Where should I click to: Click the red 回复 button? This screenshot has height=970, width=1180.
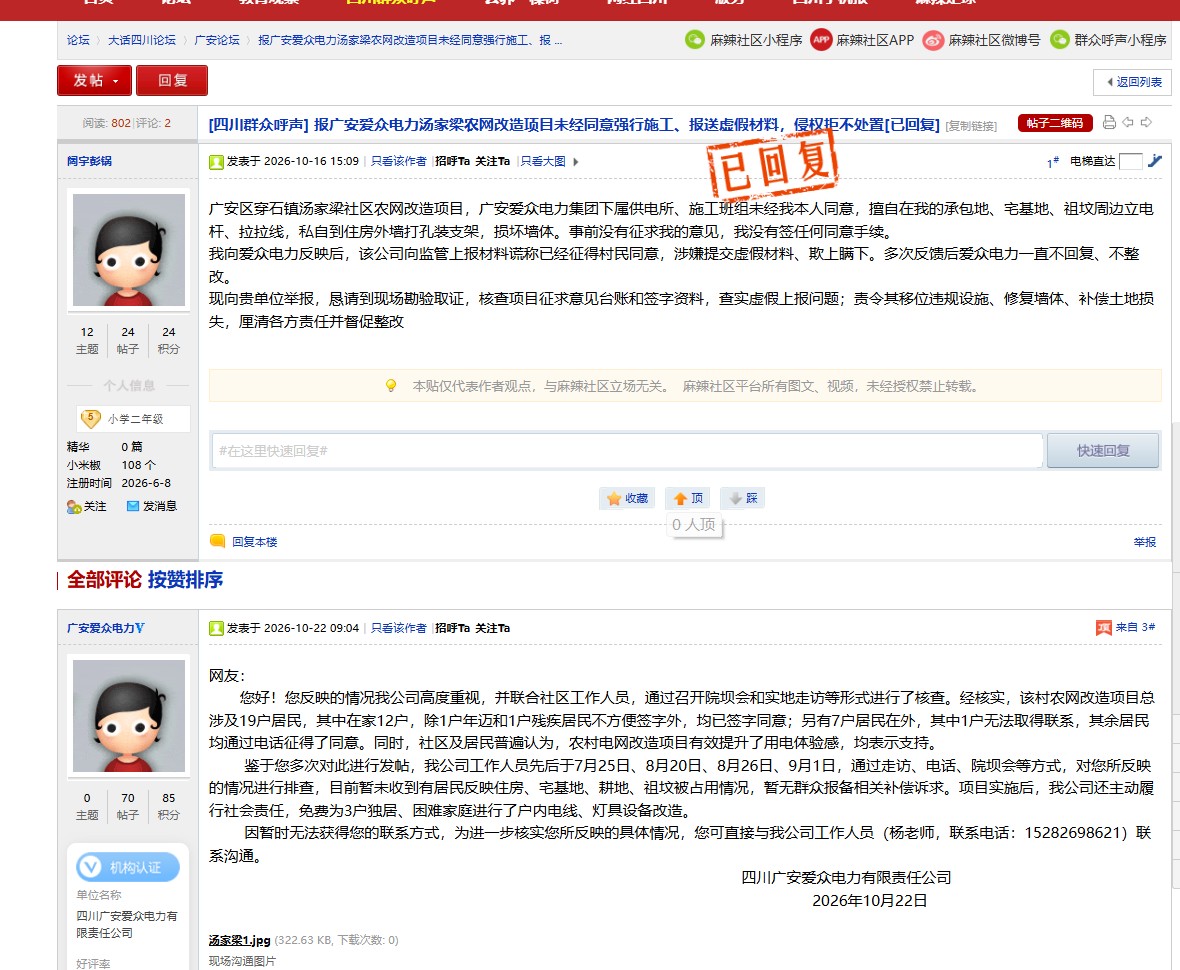coord(172,81)
